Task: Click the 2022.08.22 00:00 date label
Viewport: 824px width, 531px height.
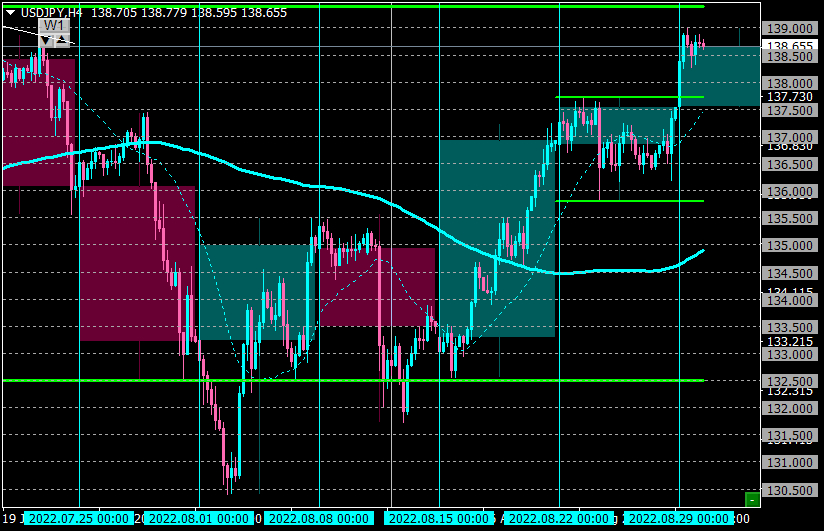Action: tap(559, 518)
